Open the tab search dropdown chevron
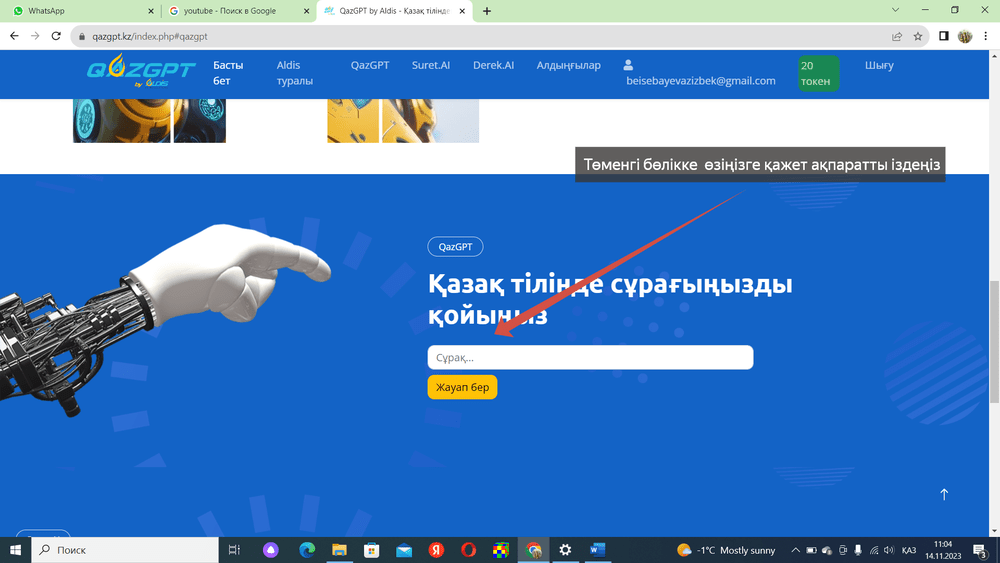 click(x=893, y=10)
